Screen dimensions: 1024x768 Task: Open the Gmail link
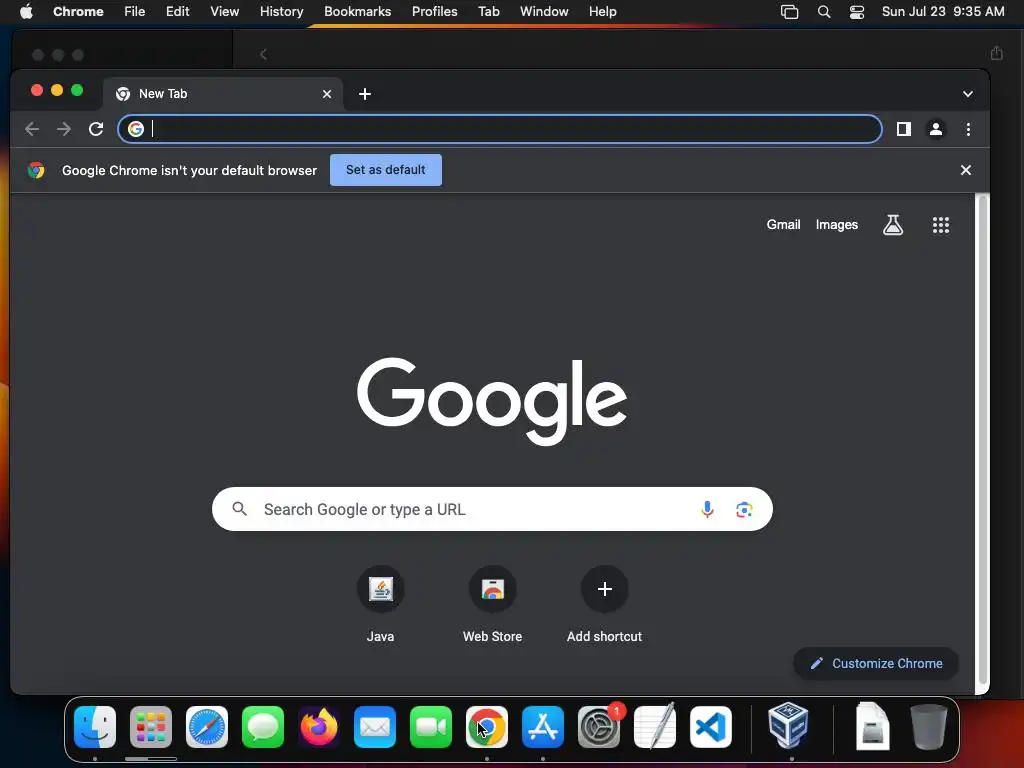[x=783, y=225]
